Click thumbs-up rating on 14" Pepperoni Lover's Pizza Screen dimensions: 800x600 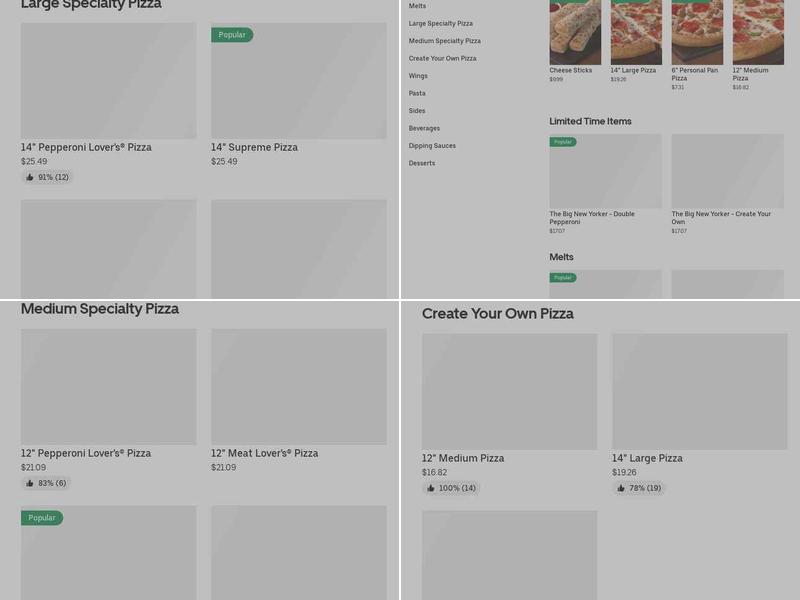(29, 177)
